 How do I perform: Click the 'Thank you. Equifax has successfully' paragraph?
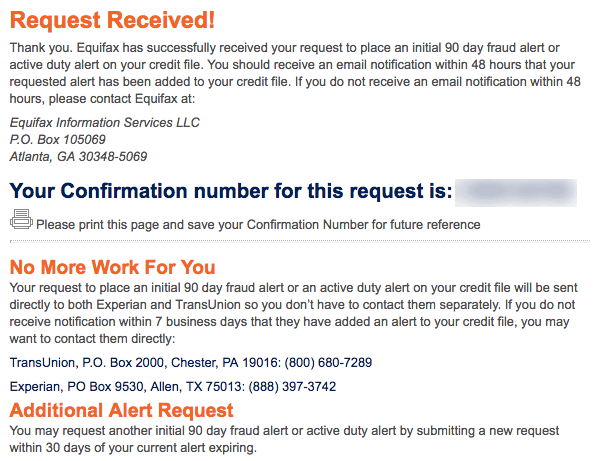coord(295,73)
